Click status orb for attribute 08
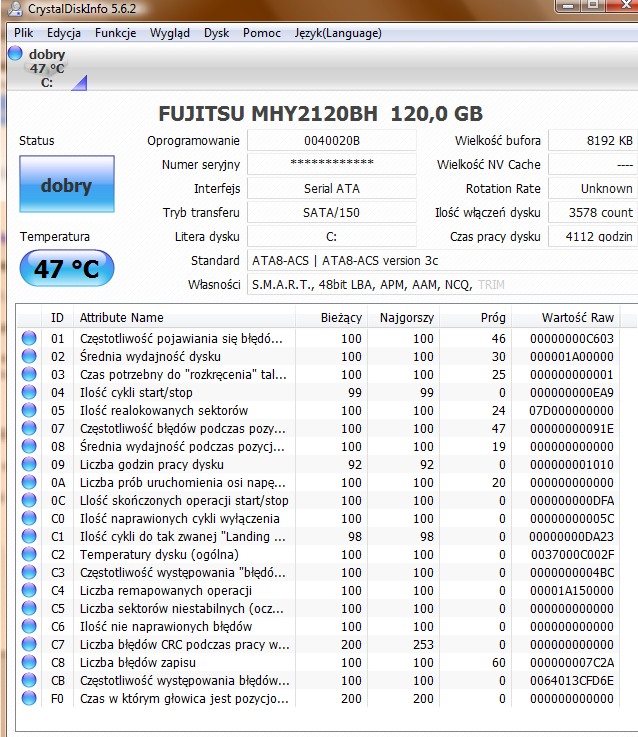The width and height of the screenshot is (638, 737). 29,446
